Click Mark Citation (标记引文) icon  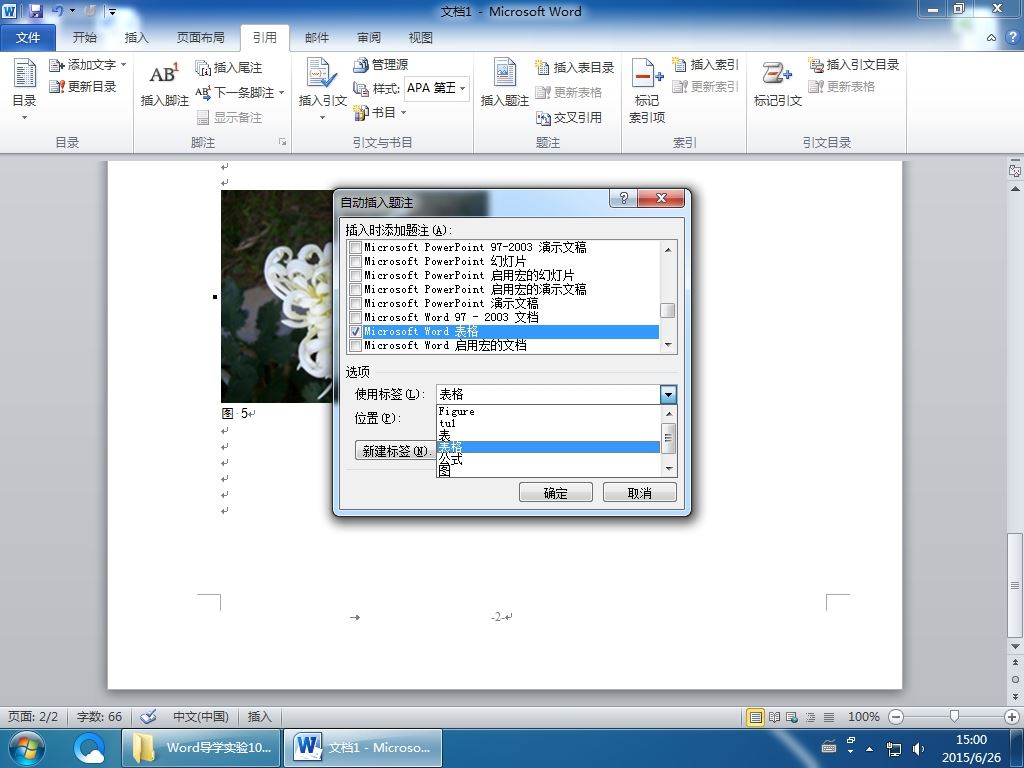coord(776,72)
